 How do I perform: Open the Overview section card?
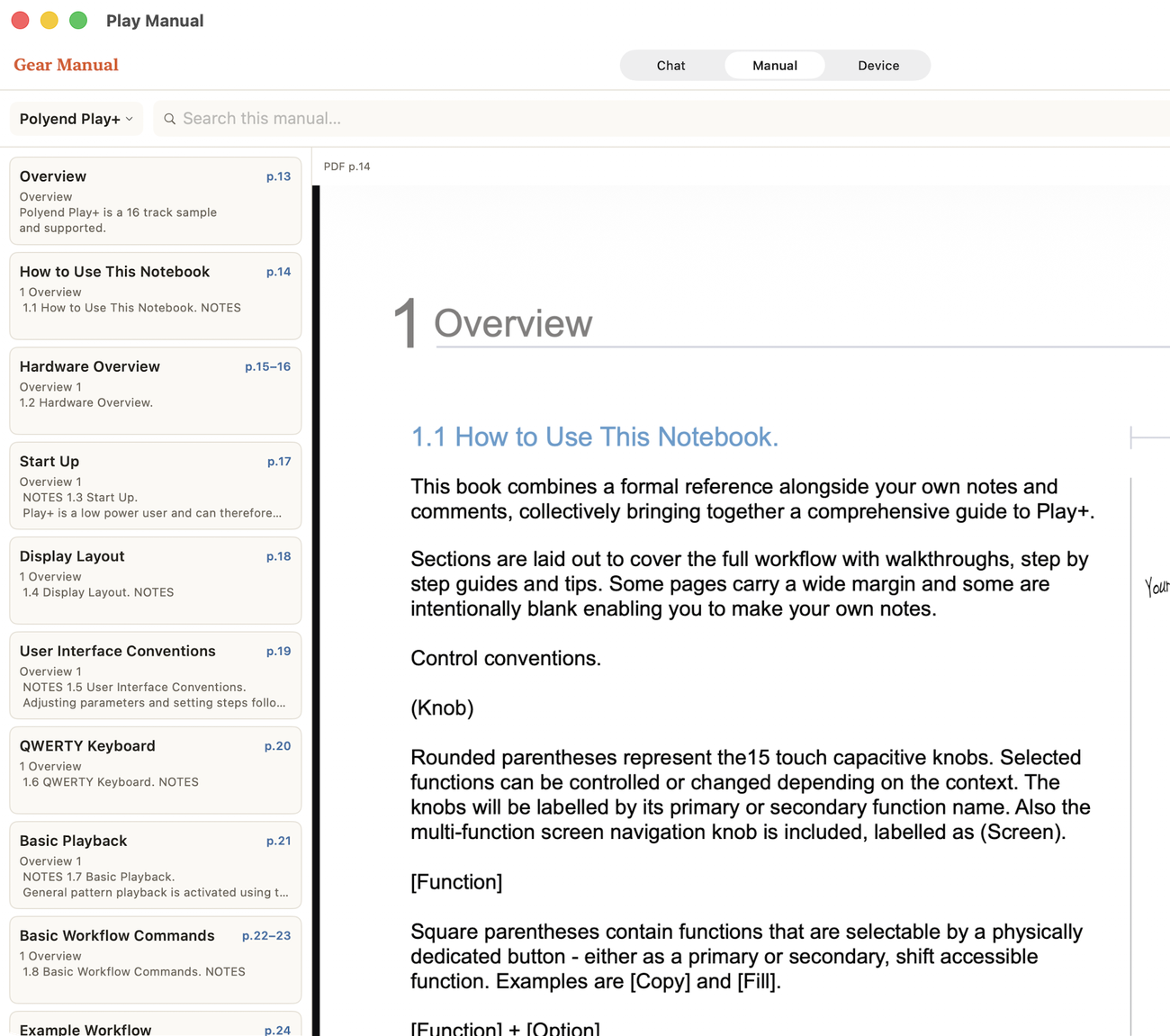[156, 201]
